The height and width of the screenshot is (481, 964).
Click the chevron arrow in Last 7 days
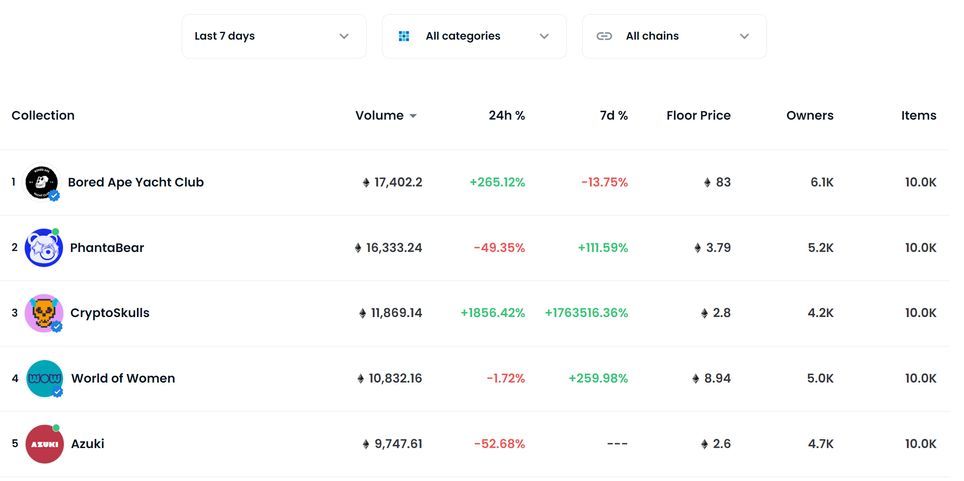point(344,36)
